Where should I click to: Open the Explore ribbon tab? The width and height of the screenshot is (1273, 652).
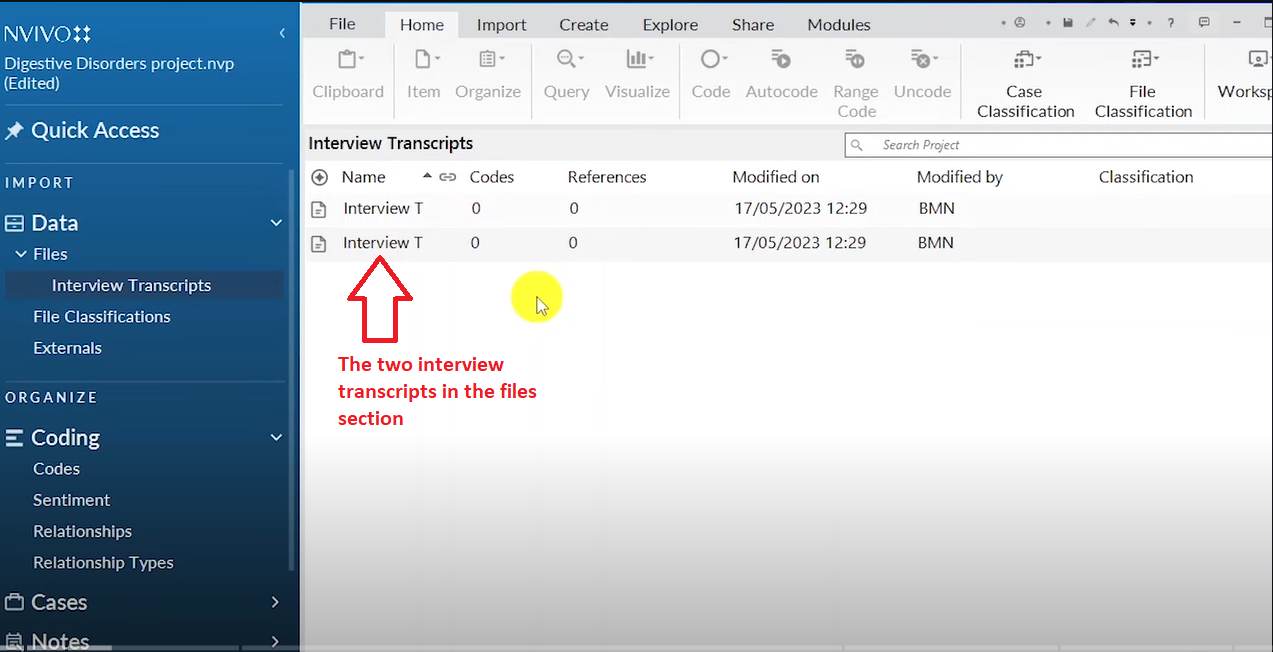[669, 24]
